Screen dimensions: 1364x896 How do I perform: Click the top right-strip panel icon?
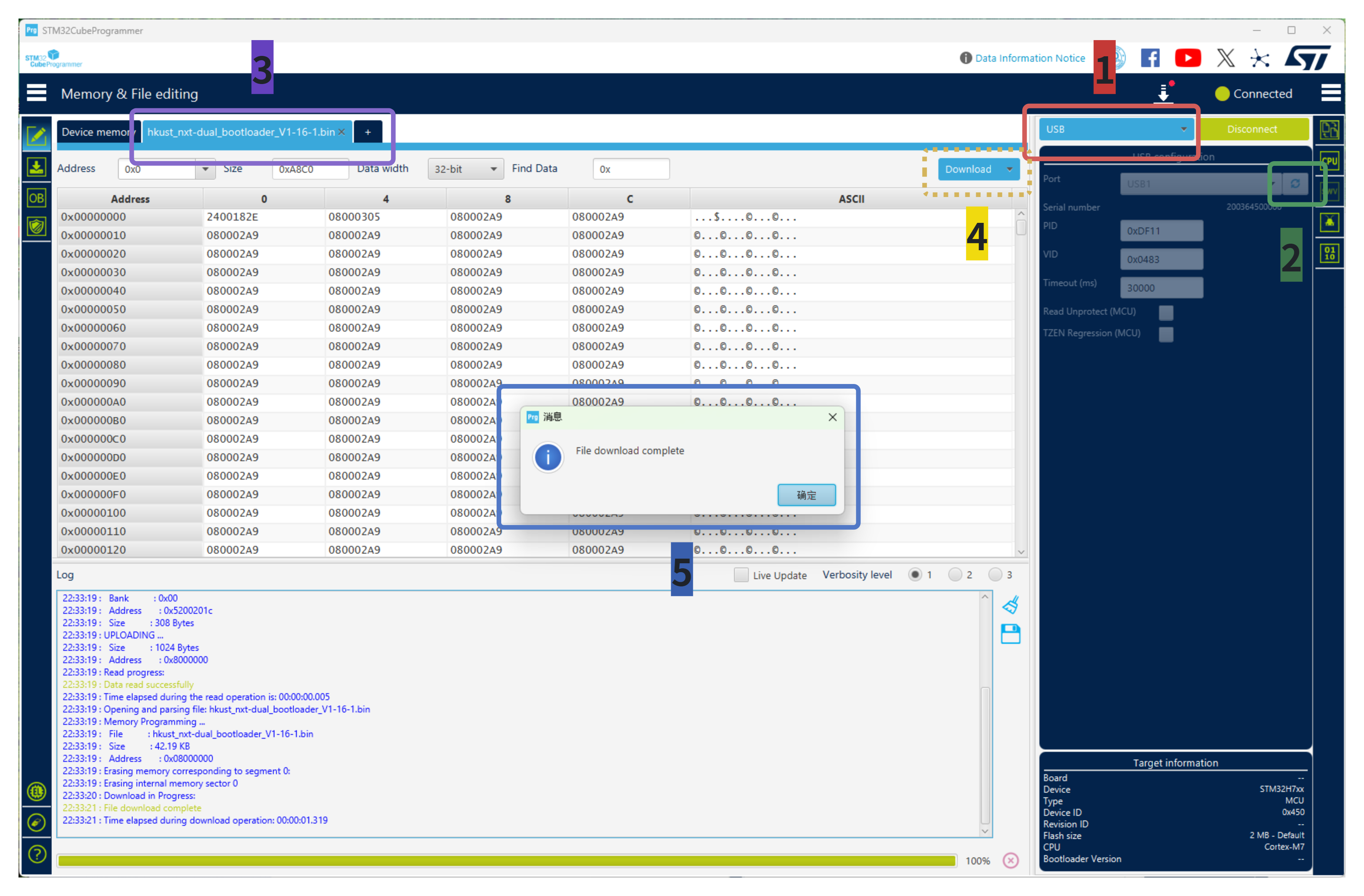coord(1329,130)
